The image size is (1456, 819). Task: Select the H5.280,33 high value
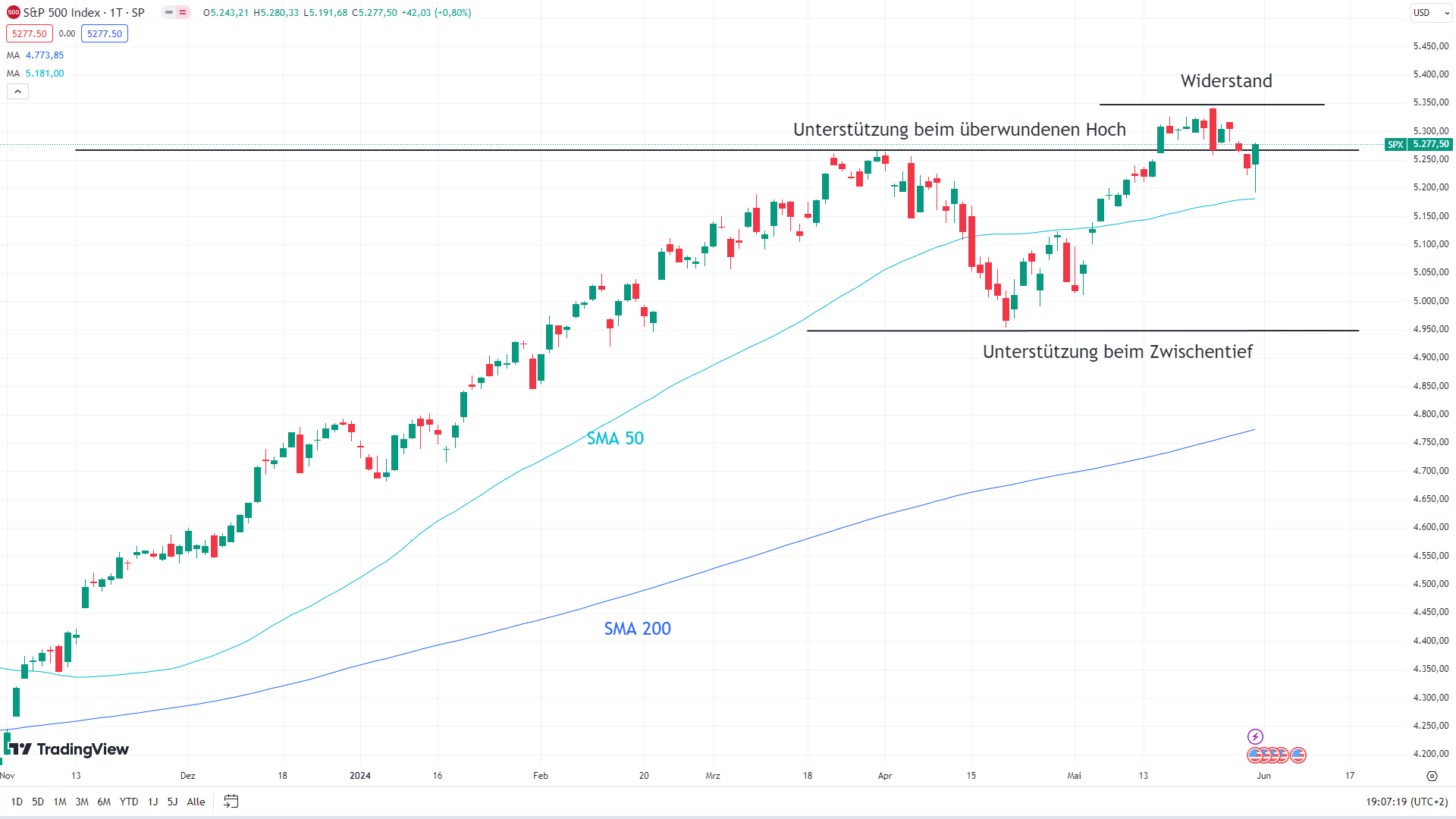(x=276, y=13)
